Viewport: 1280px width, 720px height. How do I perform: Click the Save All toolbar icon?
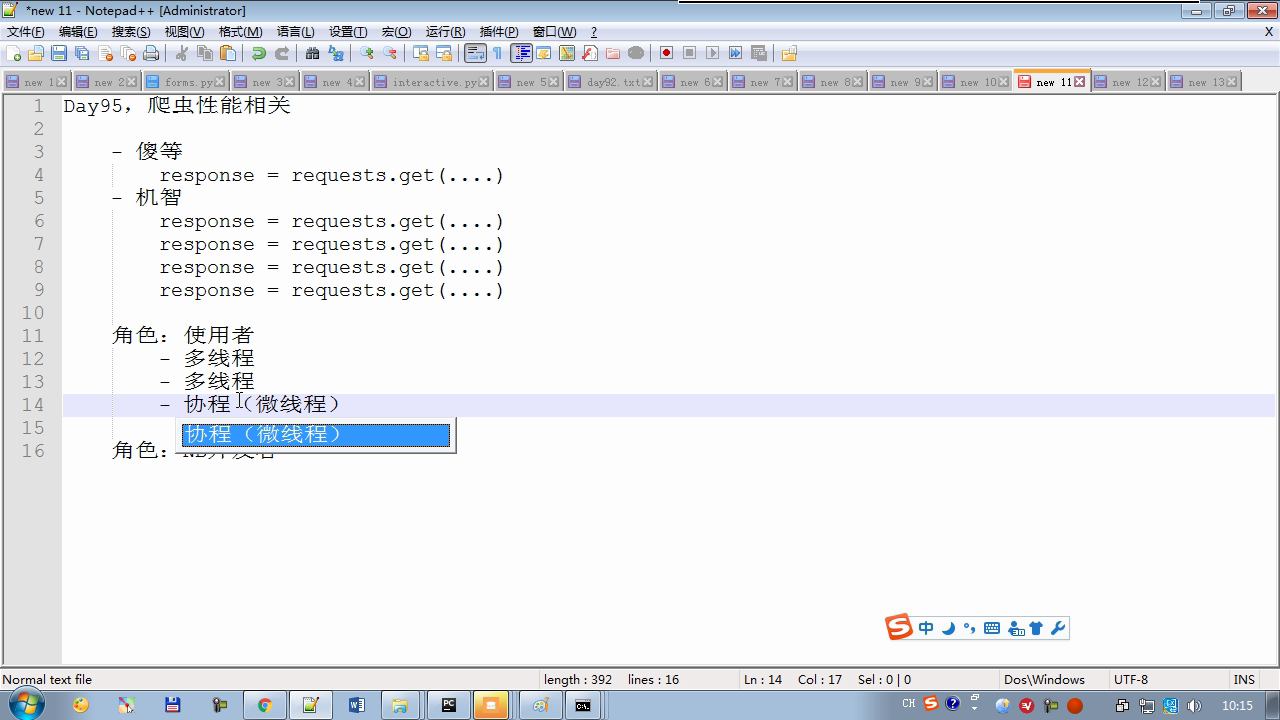coord(82,53)
